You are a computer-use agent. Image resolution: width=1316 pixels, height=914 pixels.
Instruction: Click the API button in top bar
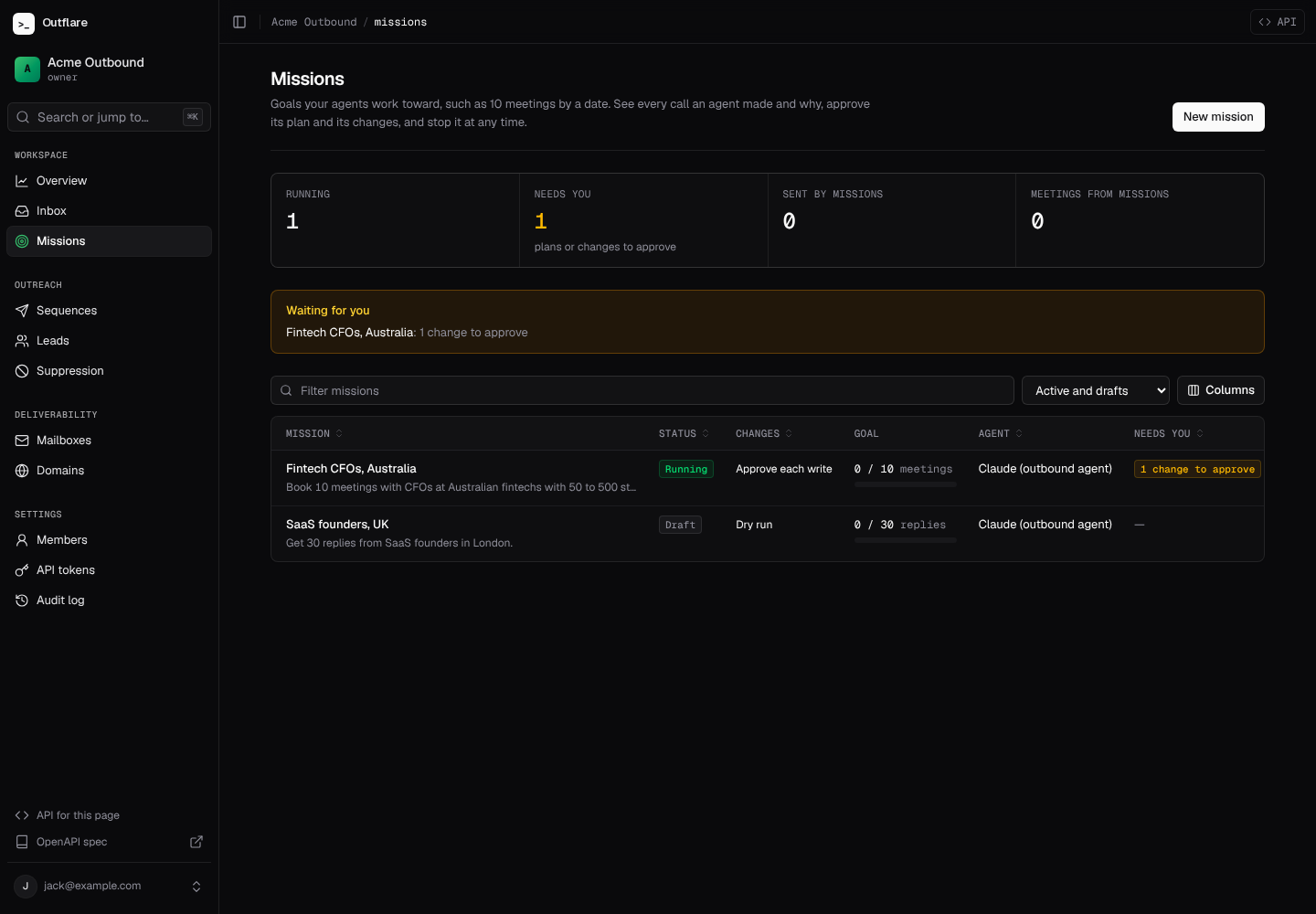(x=1277, y=22)
